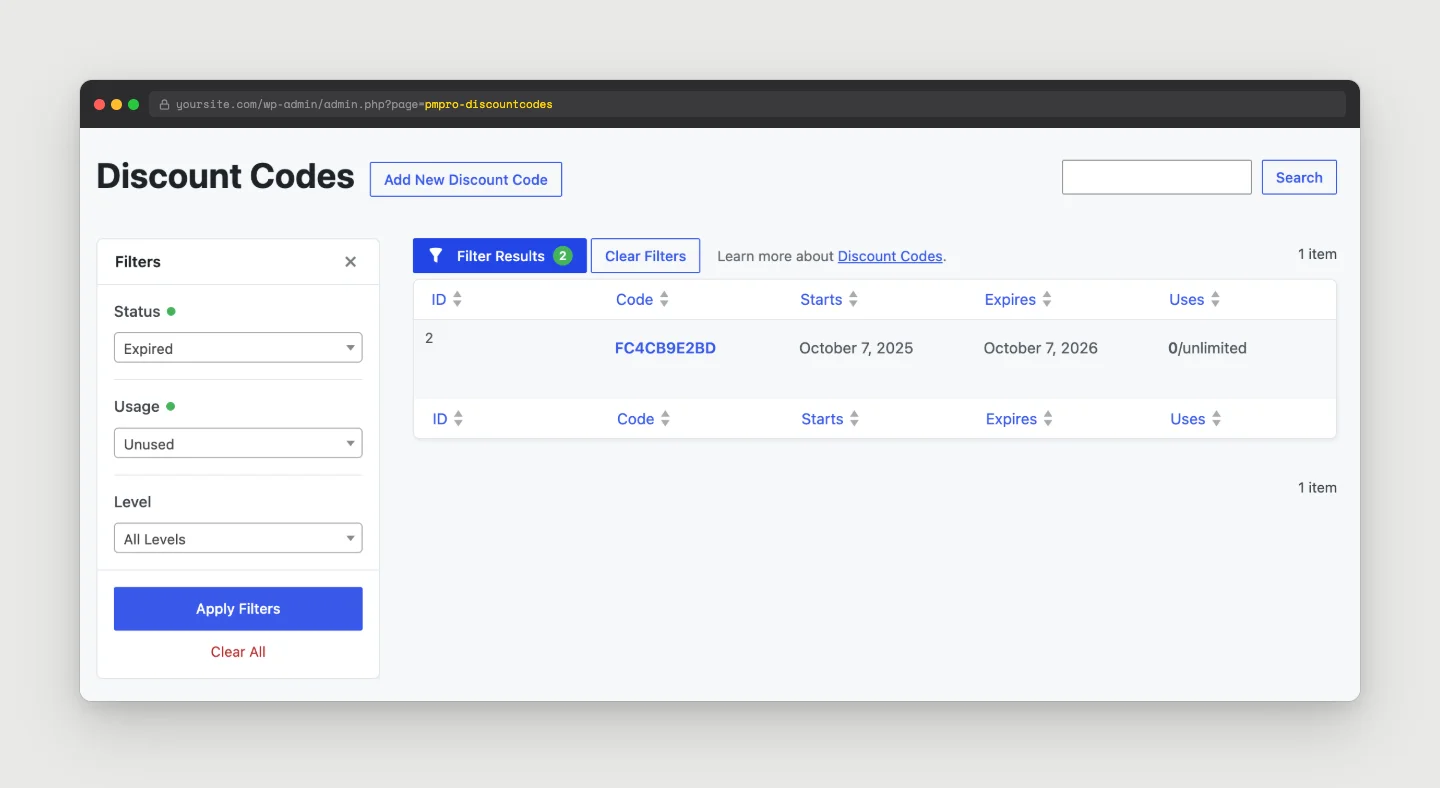Viewport: 1440px width, 788px height.
Task: Open the Usage dropdown showing Unused
Action: coord(238,443)
